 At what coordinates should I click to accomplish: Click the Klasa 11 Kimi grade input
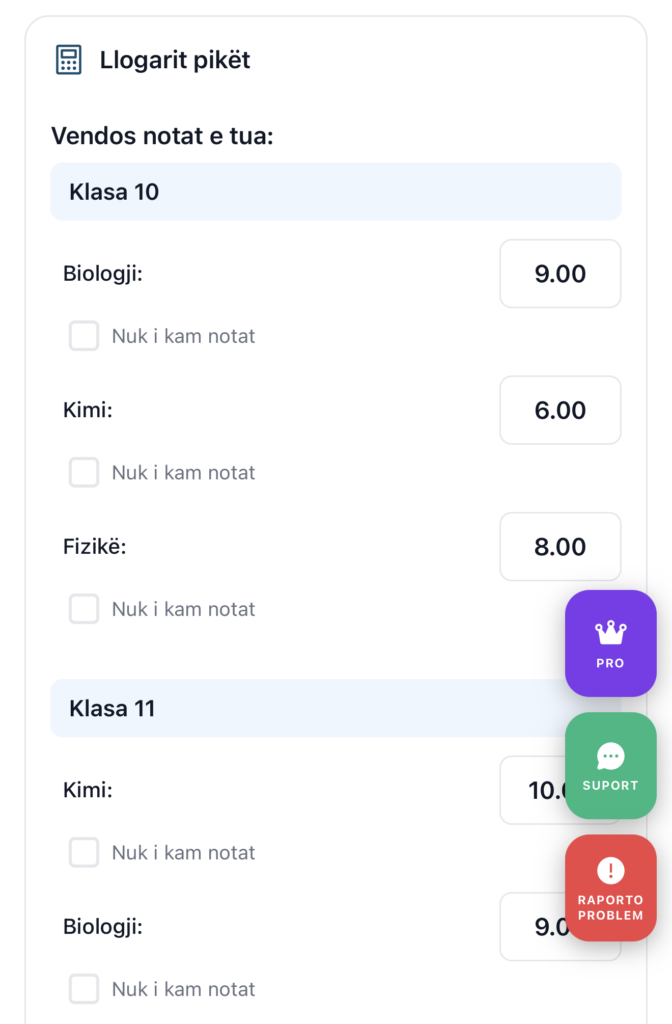tap(532, 790)
